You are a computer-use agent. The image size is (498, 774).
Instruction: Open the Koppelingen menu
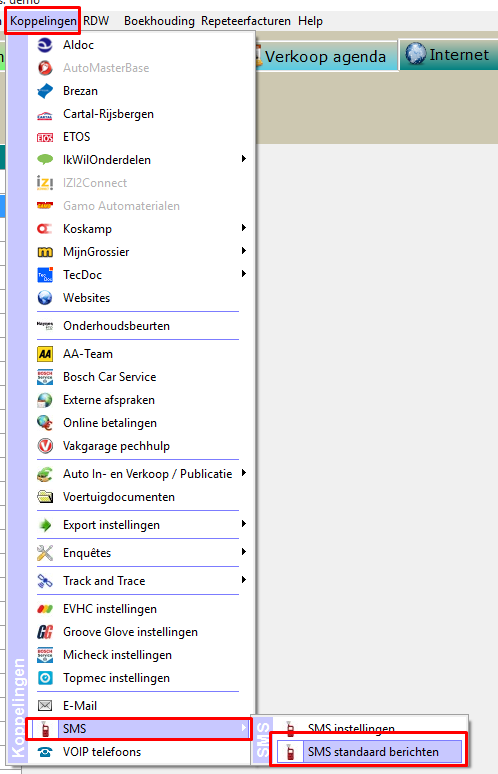43,21
